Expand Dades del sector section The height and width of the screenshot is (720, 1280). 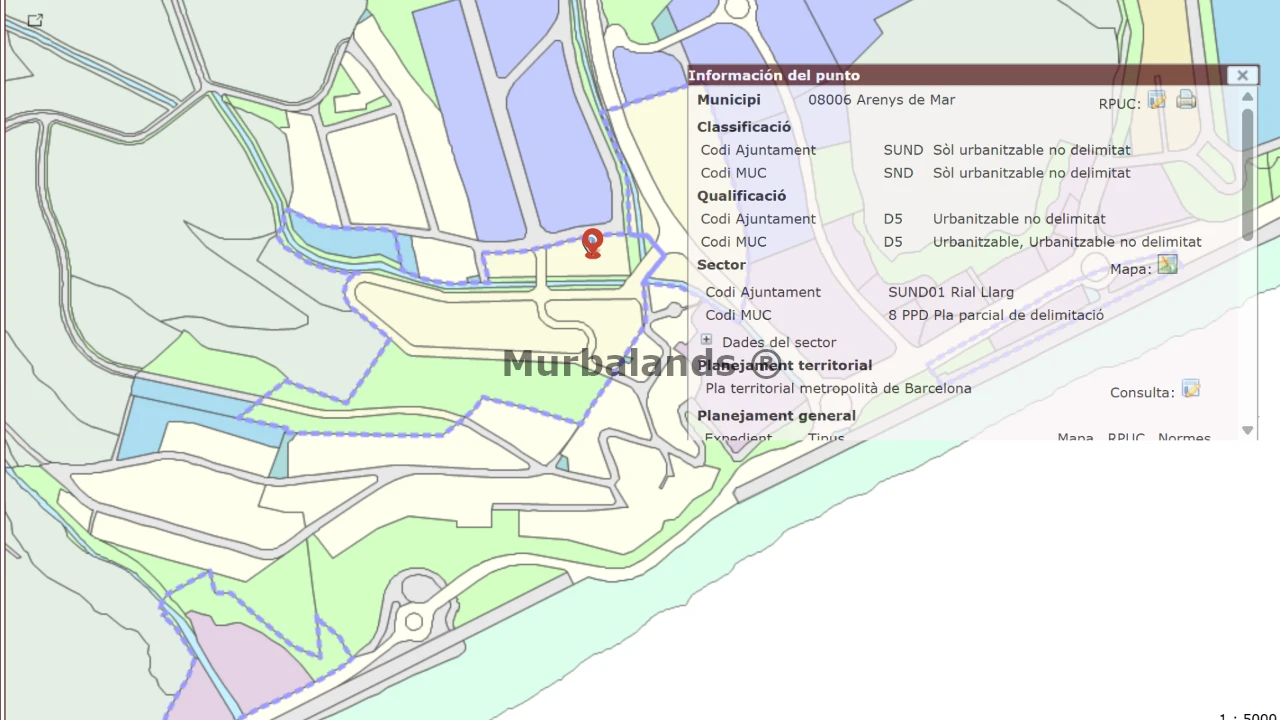coord(706,341)
